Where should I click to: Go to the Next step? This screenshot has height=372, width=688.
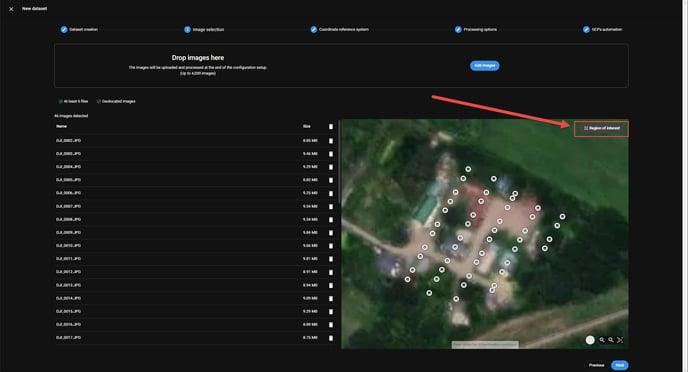point(619,365)
